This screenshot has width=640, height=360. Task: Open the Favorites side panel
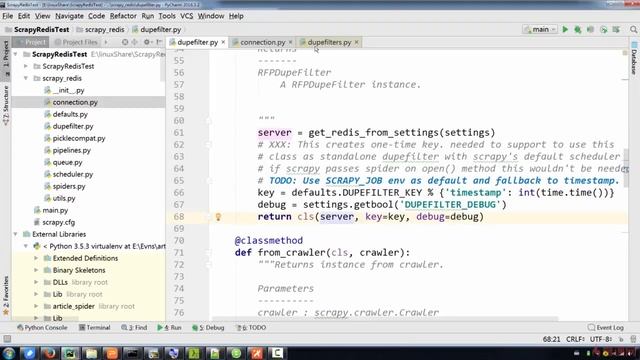click(x=5, y=296)
